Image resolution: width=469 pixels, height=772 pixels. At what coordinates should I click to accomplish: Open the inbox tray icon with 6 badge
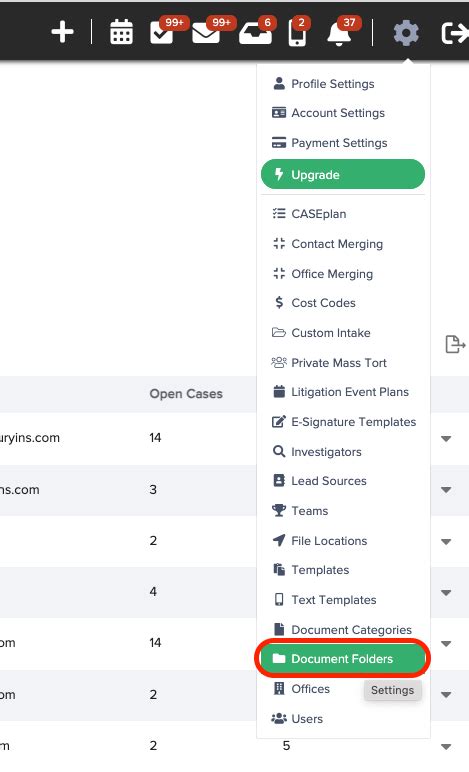click(x=255, y=34)
